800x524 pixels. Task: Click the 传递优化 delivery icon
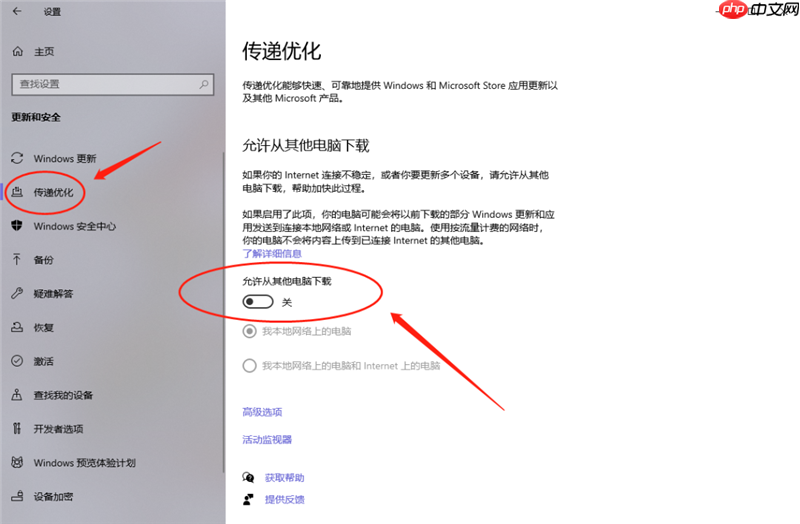(17, 192)
